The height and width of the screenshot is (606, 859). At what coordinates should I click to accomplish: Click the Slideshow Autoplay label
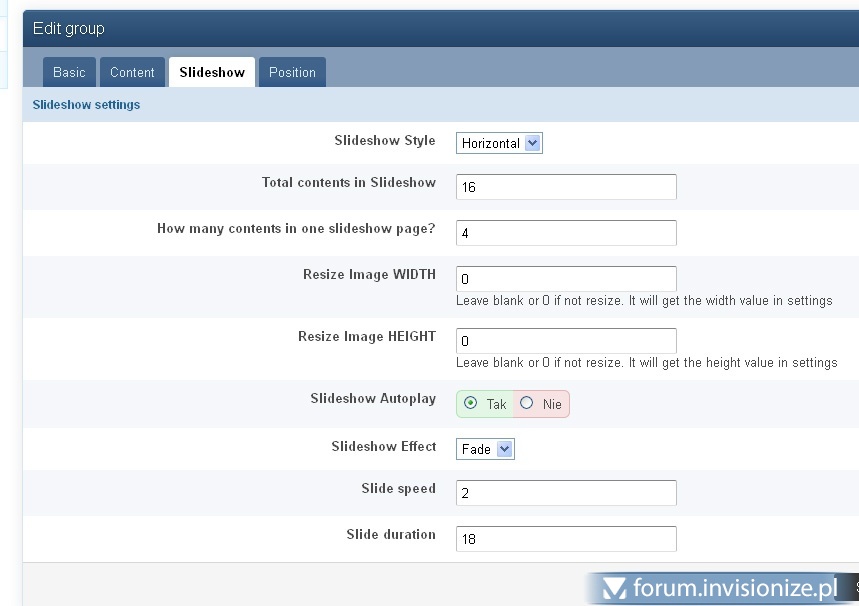point(373,398)
